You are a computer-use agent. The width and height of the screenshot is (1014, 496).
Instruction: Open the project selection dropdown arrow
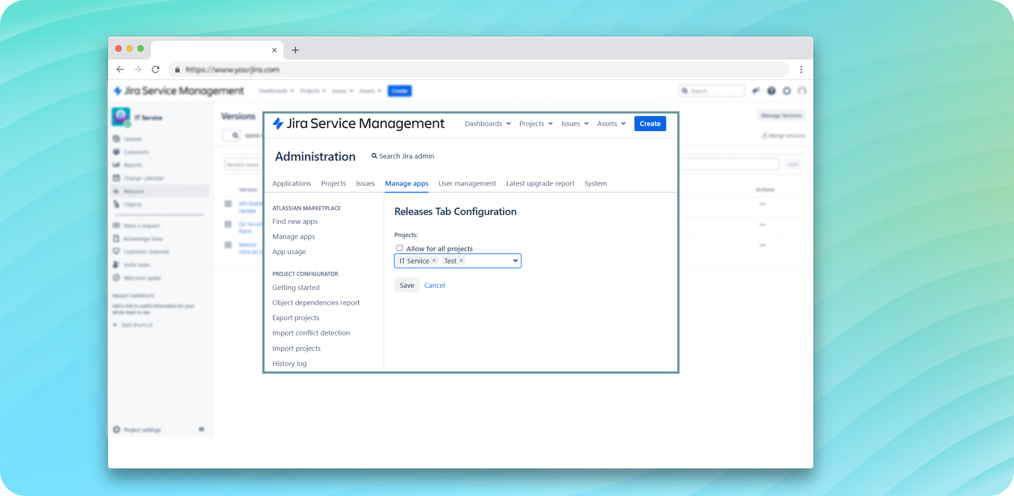pos(515,261)
